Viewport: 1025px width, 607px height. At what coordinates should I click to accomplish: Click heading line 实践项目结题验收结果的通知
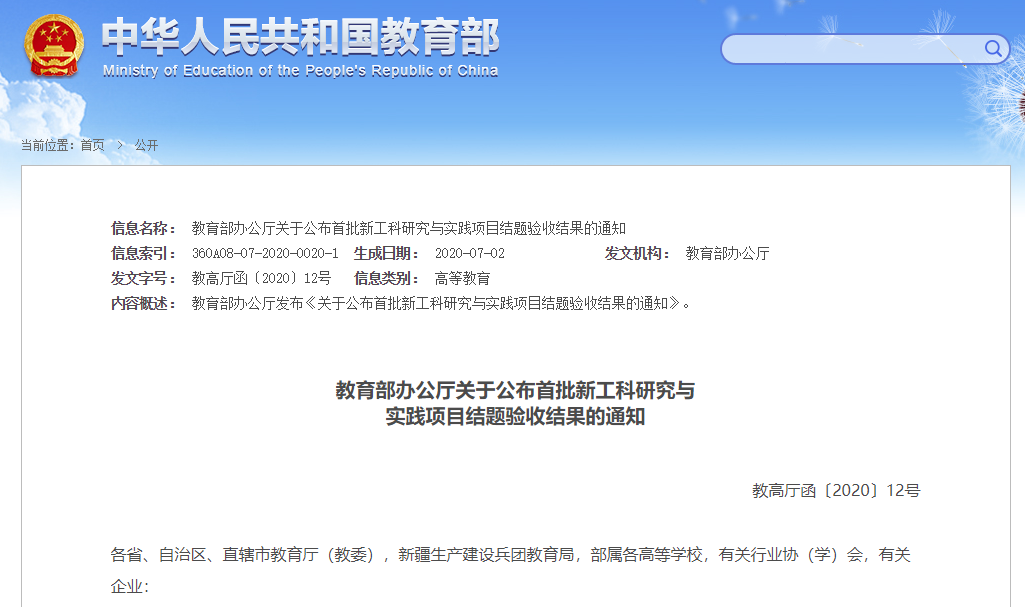[x=515, y=416]
